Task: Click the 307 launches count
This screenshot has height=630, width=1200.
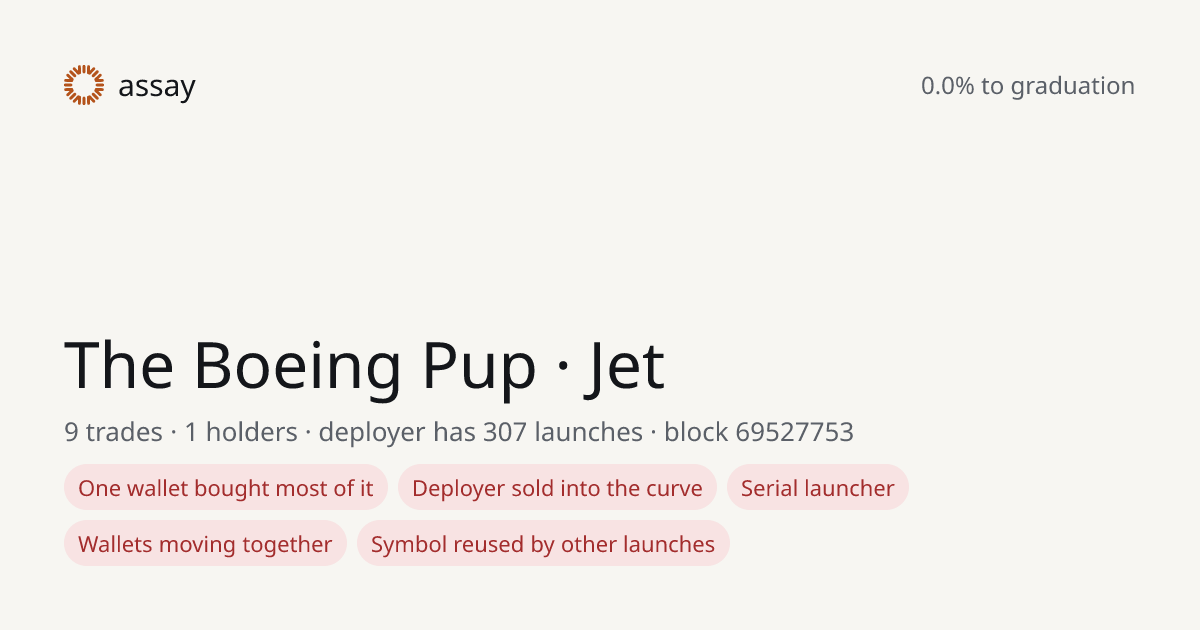Action: (x=562, y=432)
